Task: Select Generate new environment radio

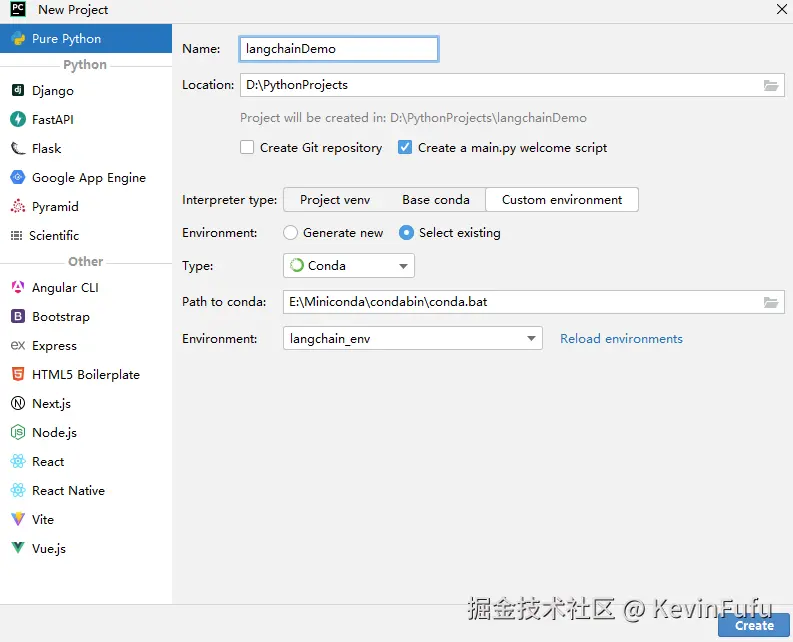Action: point(290,233)
